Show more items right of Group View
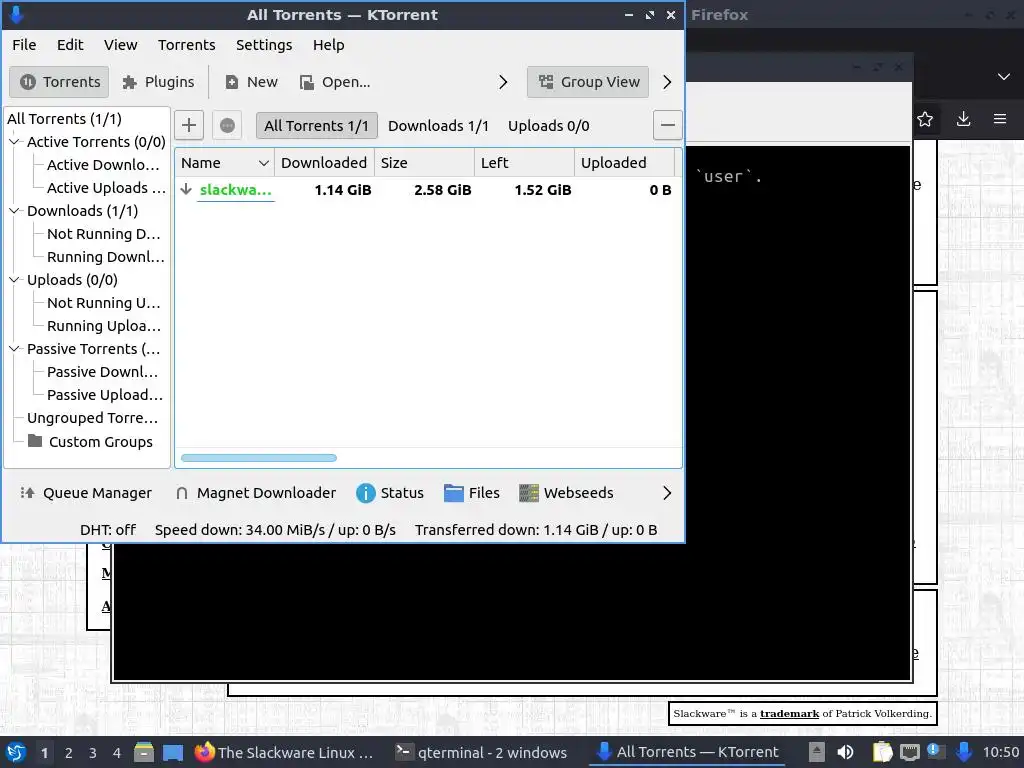 667,82
